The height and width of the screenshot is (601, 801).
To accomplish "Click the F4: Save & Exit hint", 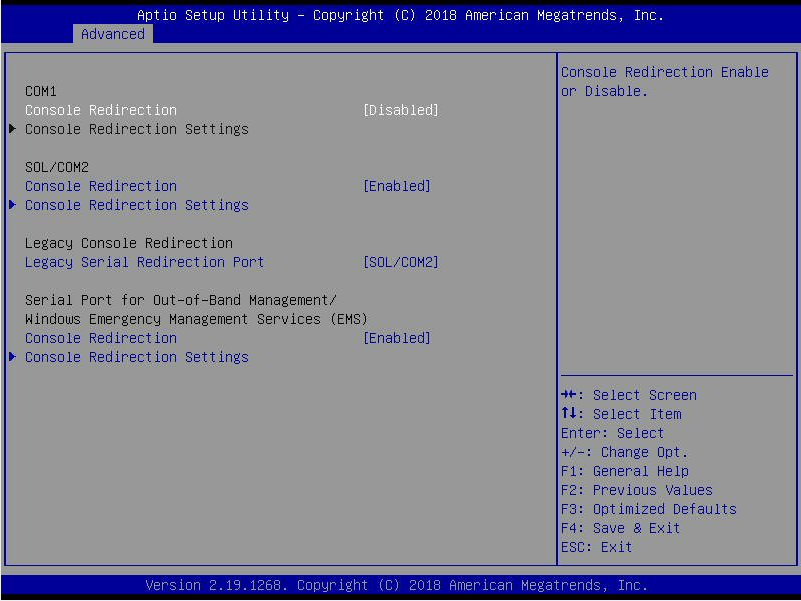I will (621, 528).
